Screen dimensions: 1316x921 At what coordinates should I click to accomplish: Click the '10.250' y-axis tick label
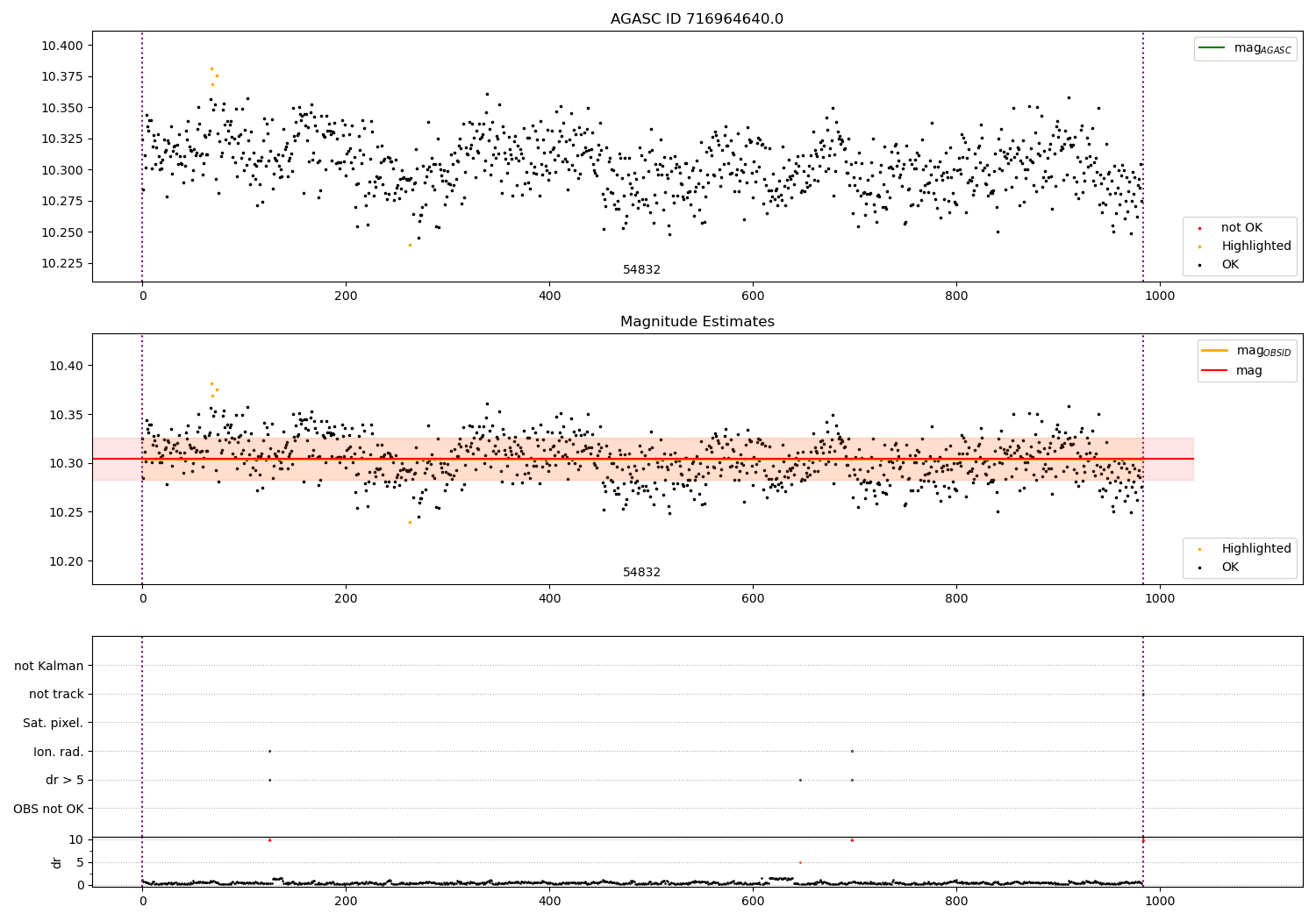click(x=62, y=233)
